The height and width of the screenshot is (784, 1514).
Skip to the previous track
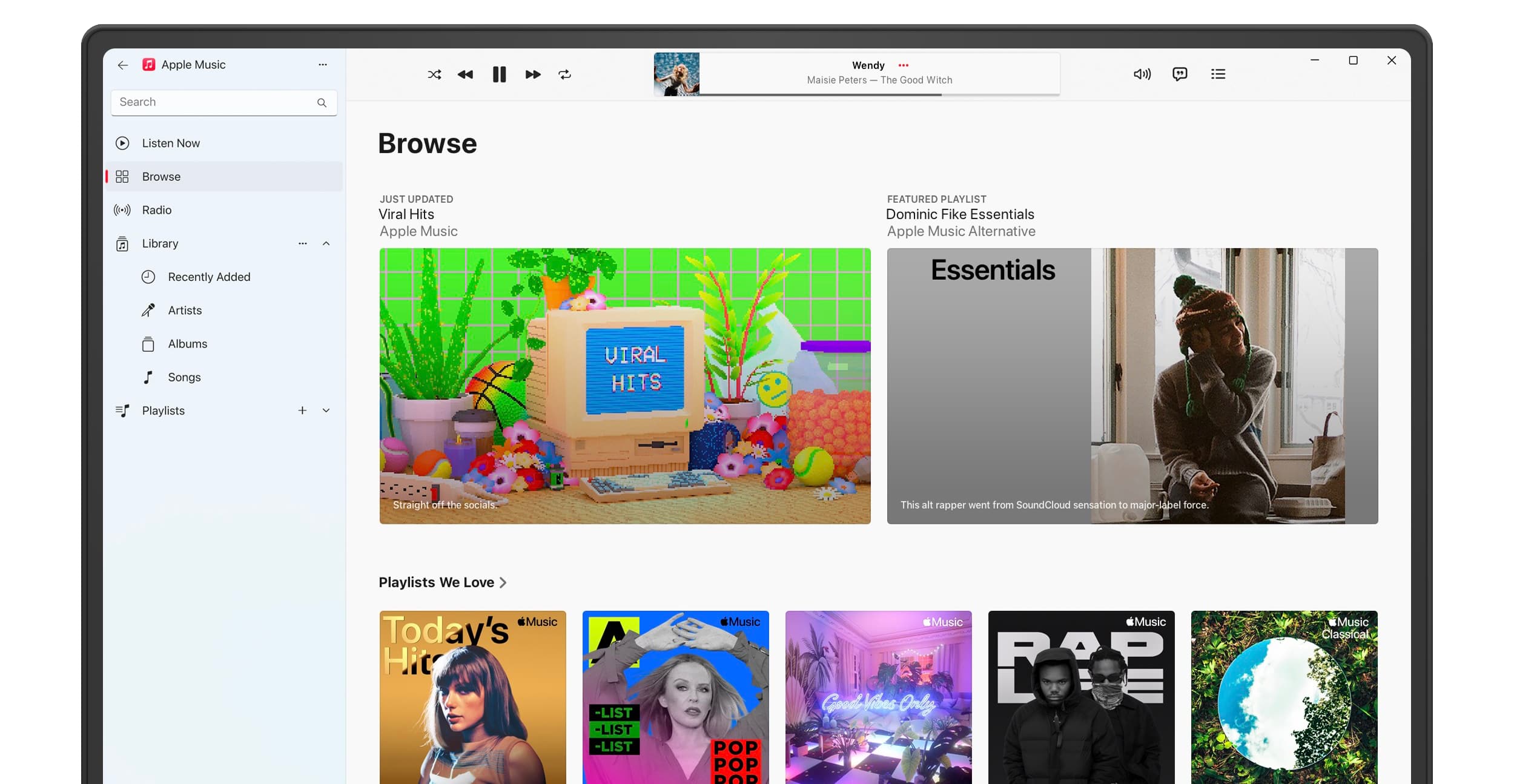click(465, 74)
